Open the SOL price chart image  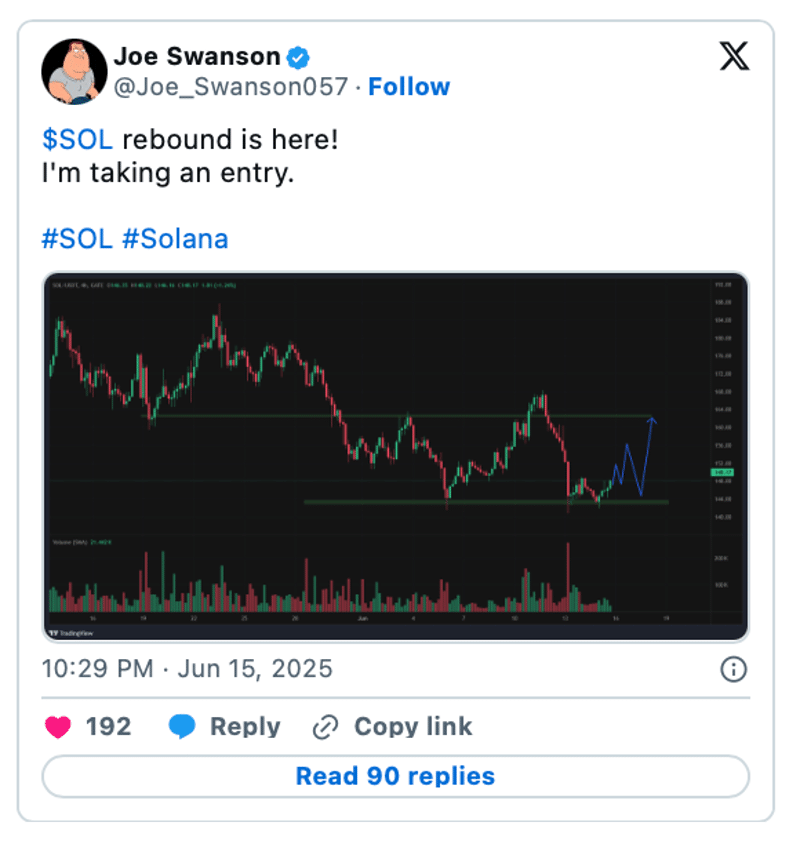395,455
